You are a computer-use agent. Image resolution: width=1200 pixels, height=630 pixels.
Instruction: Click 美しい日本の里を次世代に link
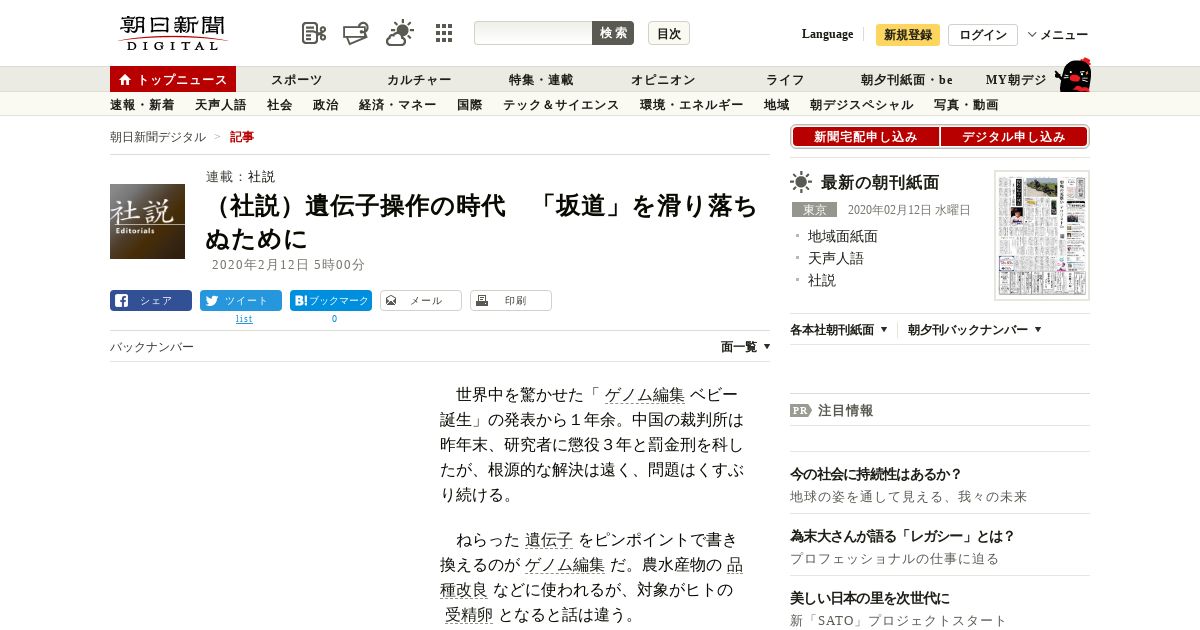pos(870,598)
